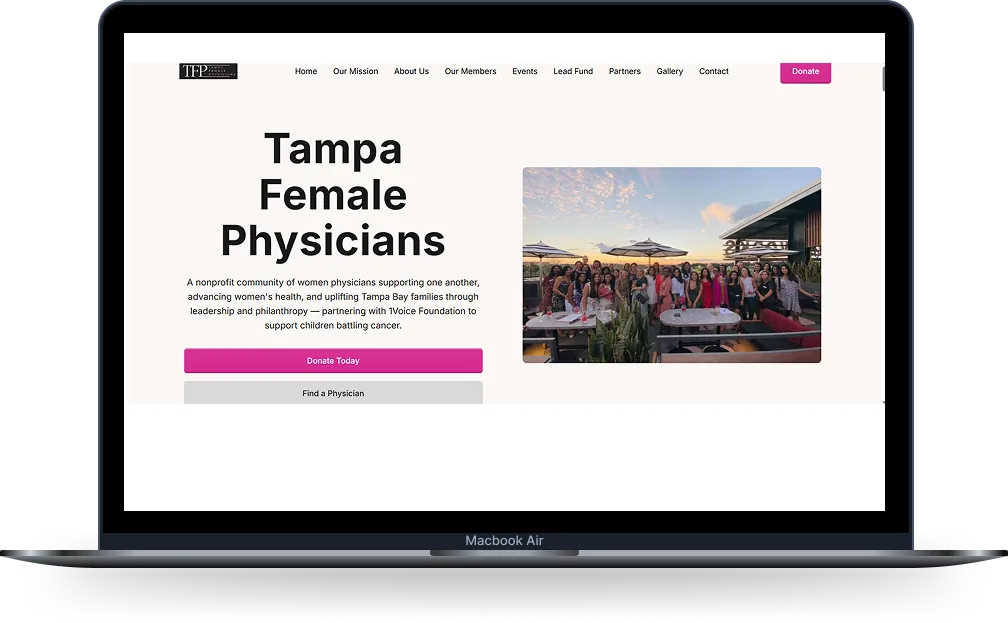Click the nonprofit community description paragraph
1008x623 pixels.
click(333, 303)
